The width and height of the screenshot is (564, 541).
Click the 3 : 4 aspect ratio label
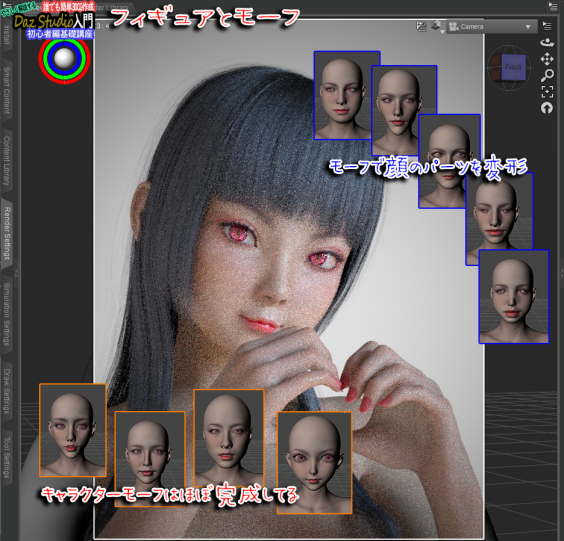(x=103, y=26)
